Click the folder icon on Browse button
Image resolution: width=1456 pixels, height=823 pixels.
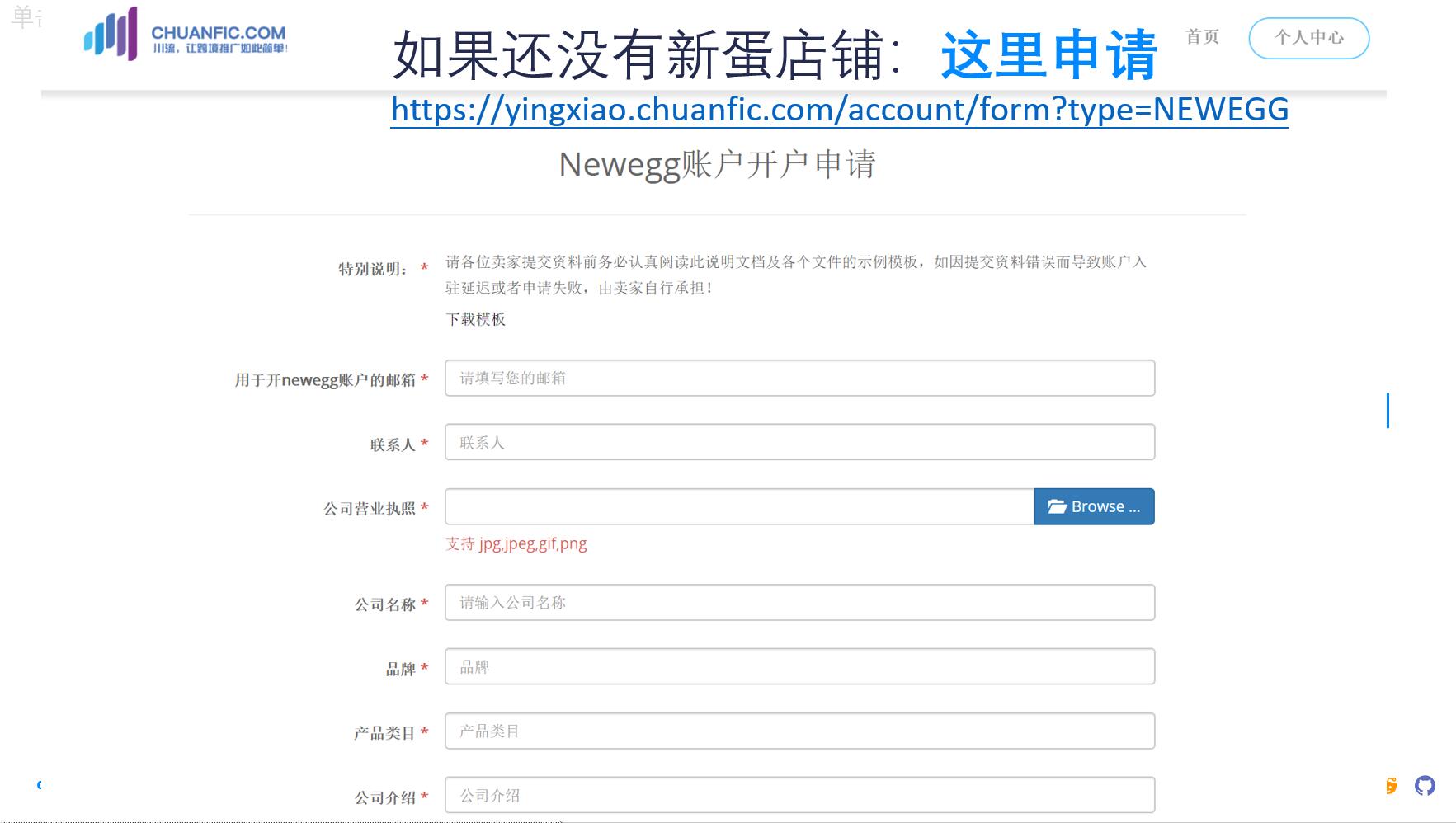(x=1057, y=506)
